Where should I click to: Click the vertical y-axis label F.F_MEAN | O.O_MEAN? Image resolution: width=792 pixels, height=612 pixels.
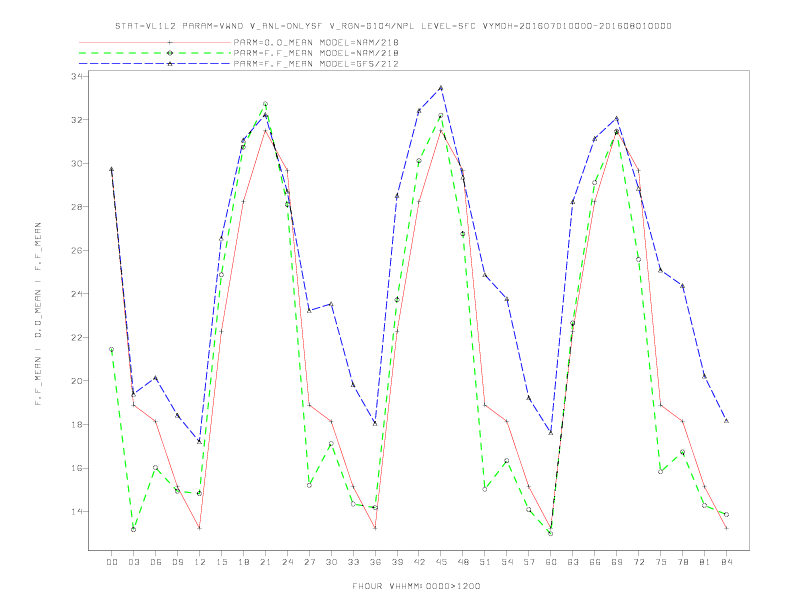tap(38, 314)
